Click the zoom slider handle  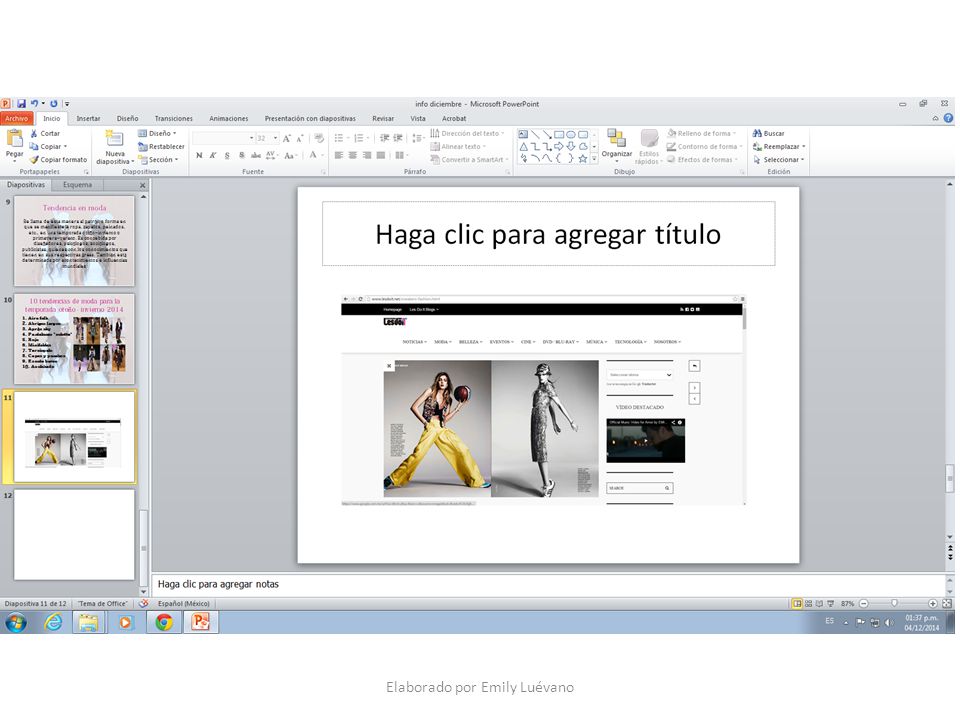click(894, 604)
